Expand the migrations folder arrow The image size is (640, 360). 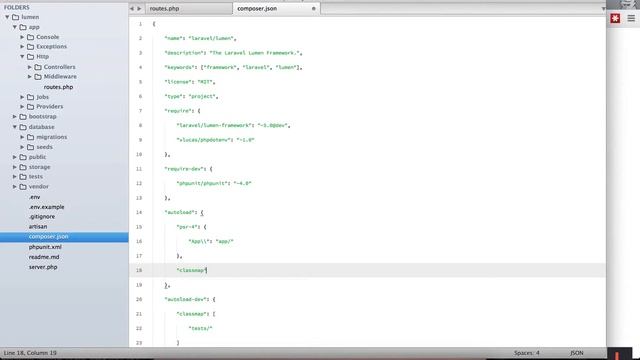[x=22, y=137]
